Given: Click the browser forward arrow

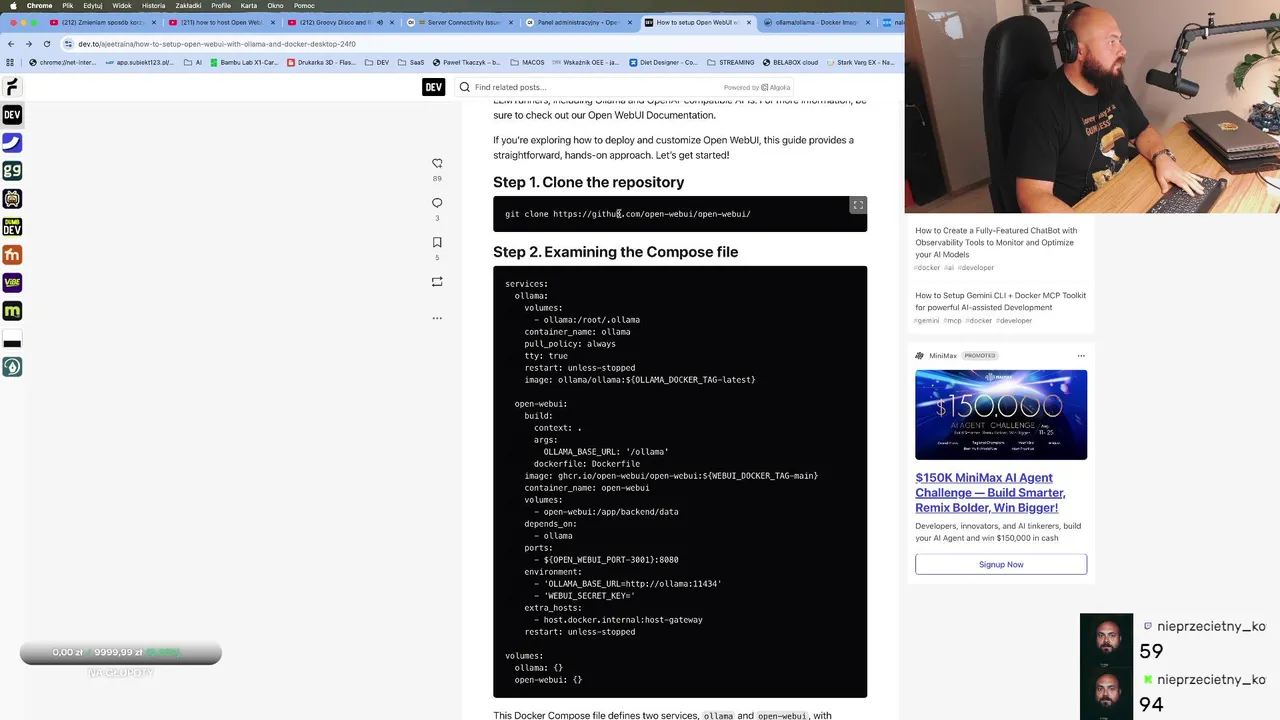Looking at the screenshot, I should click(29, 44).
